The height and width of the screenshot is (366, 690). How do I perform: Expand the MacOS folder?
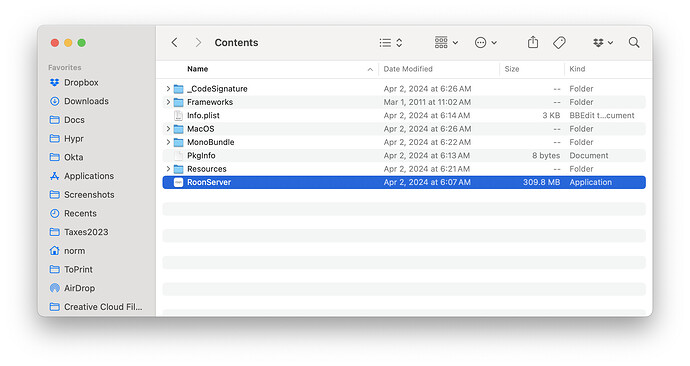point(168,129)
